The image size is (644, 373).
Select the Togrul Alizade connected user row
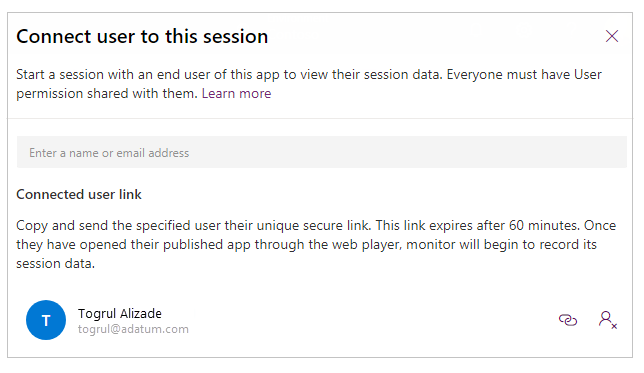pos(322,320)
